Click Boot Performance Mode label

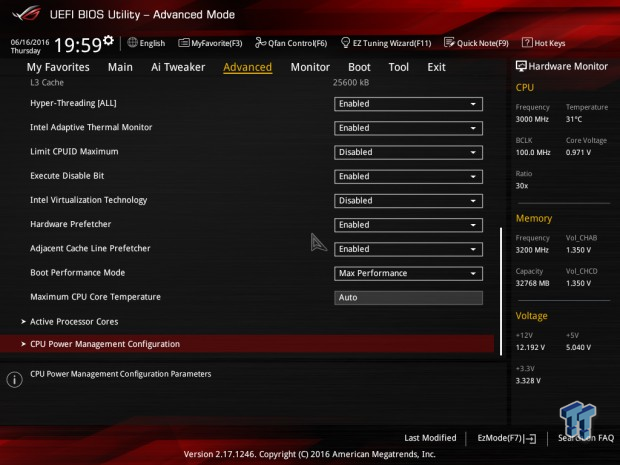(78, 272)
